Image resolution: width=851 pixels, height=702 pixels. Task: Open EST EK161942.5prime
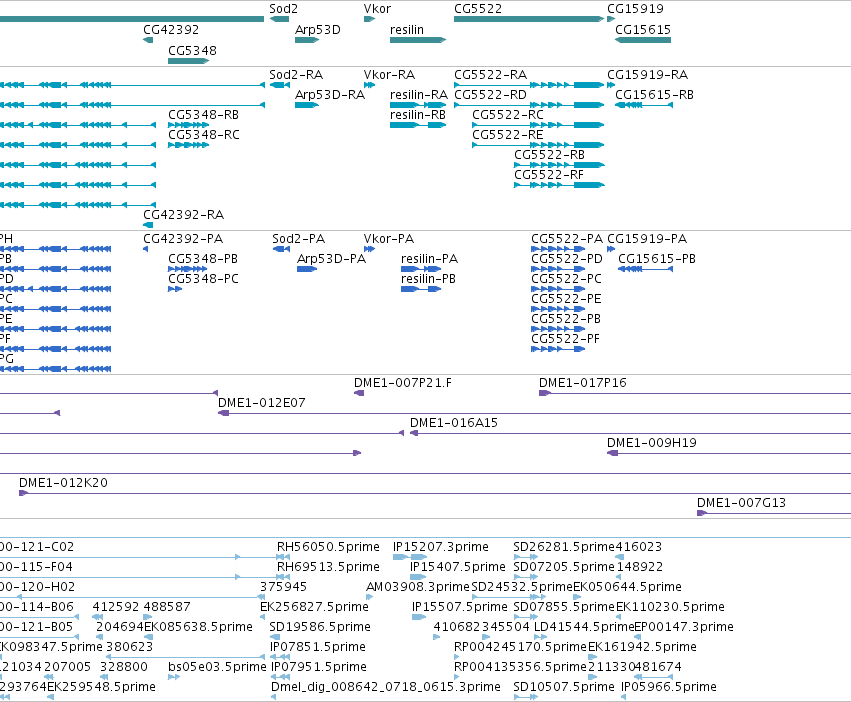coord(642,647)
